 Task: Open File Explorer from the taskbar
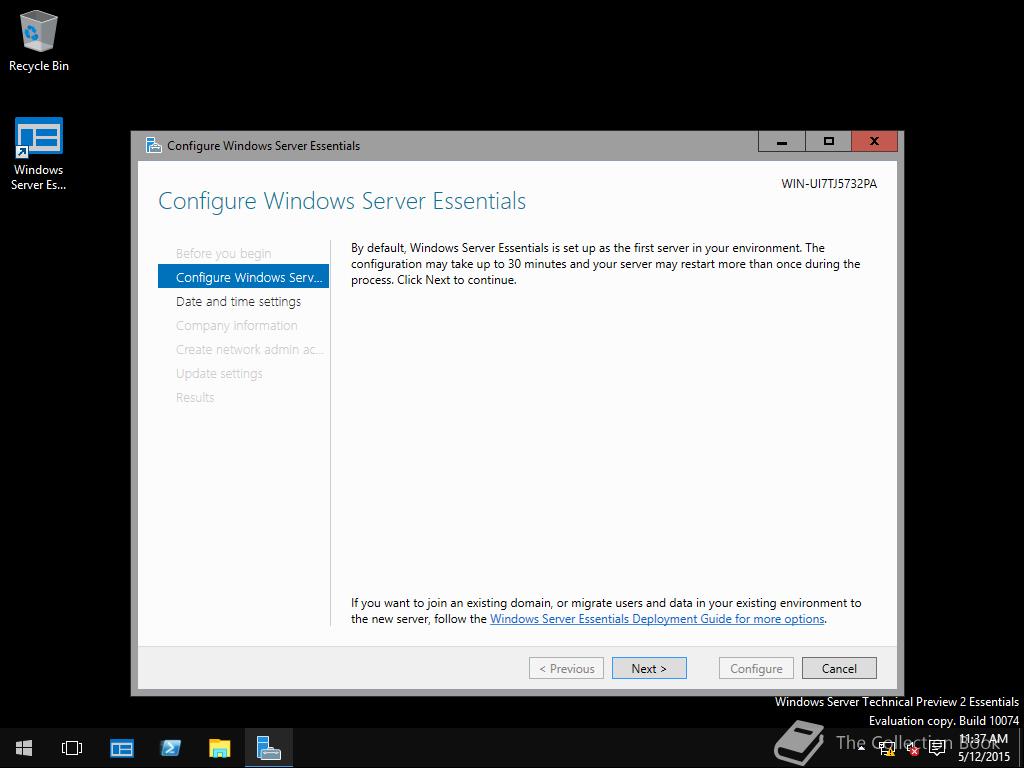(219, 748)
